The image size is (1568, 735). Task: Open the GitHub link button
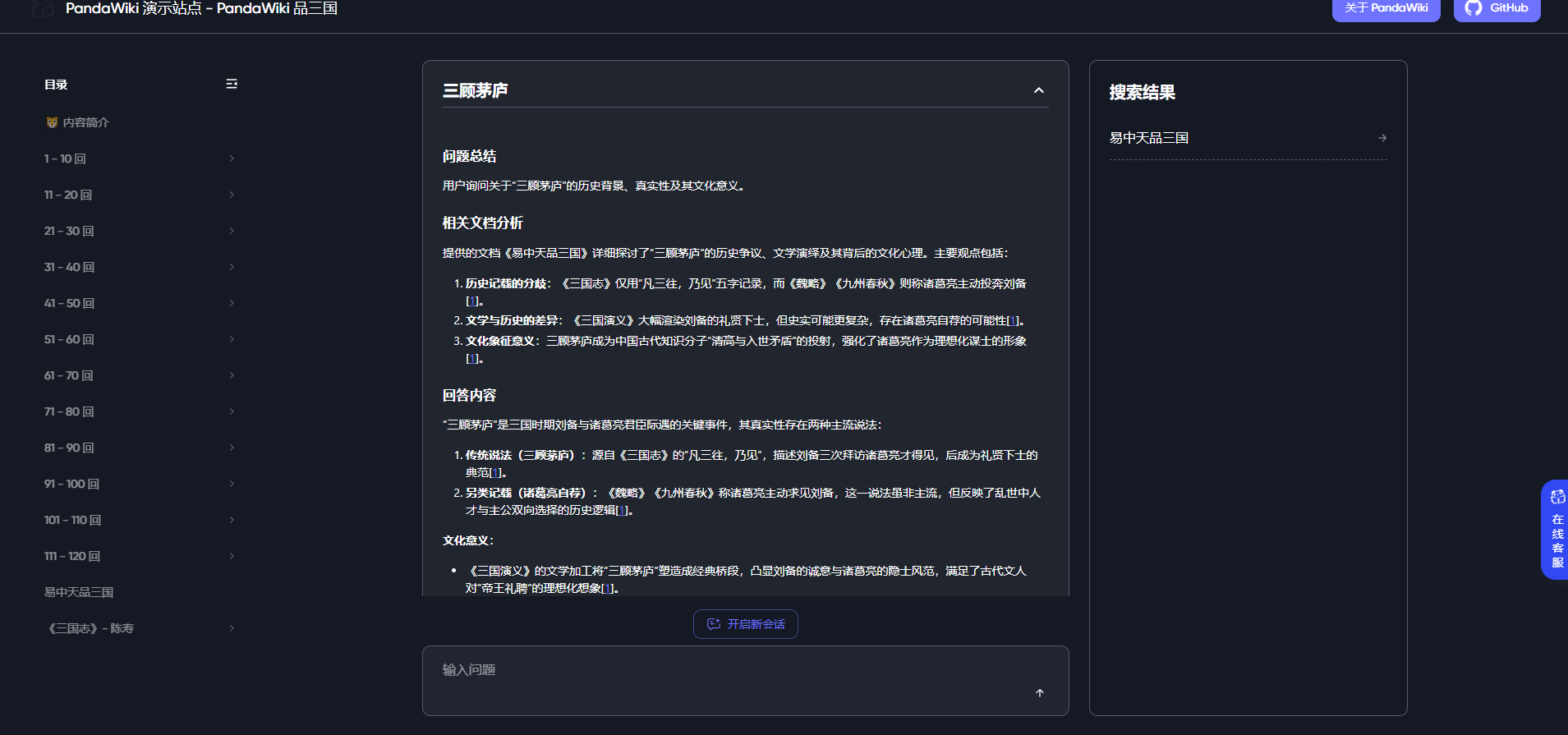point(1497,9)
